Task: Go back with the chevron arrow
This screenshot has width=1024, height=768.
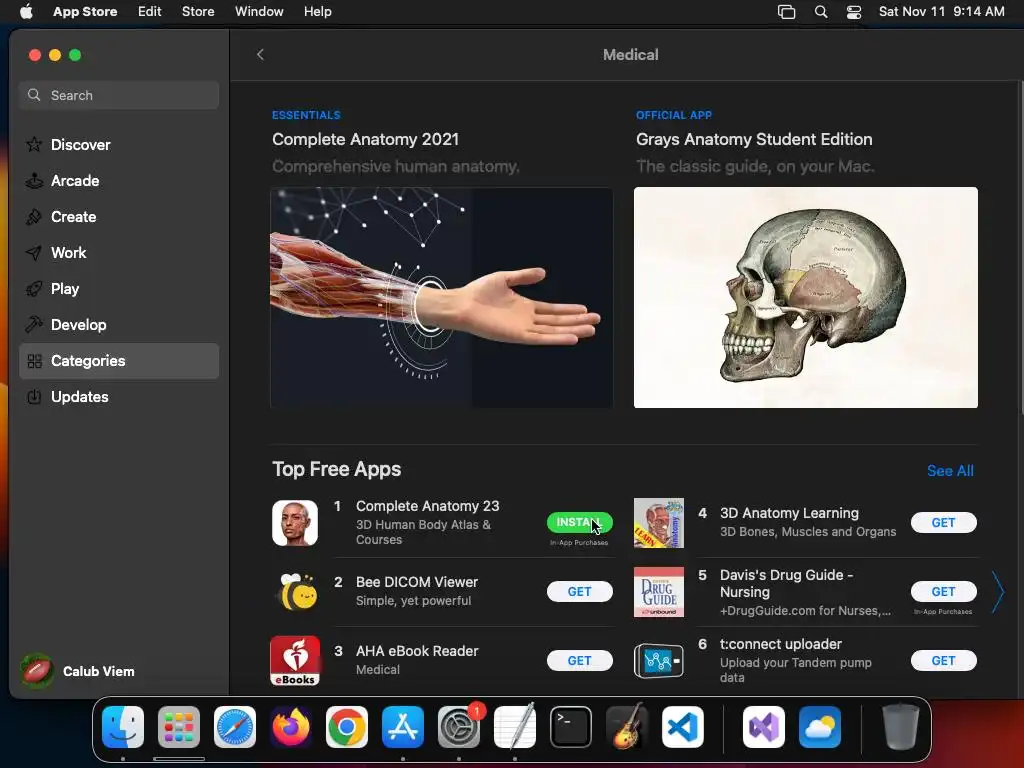Action: [x=261, y=54]
